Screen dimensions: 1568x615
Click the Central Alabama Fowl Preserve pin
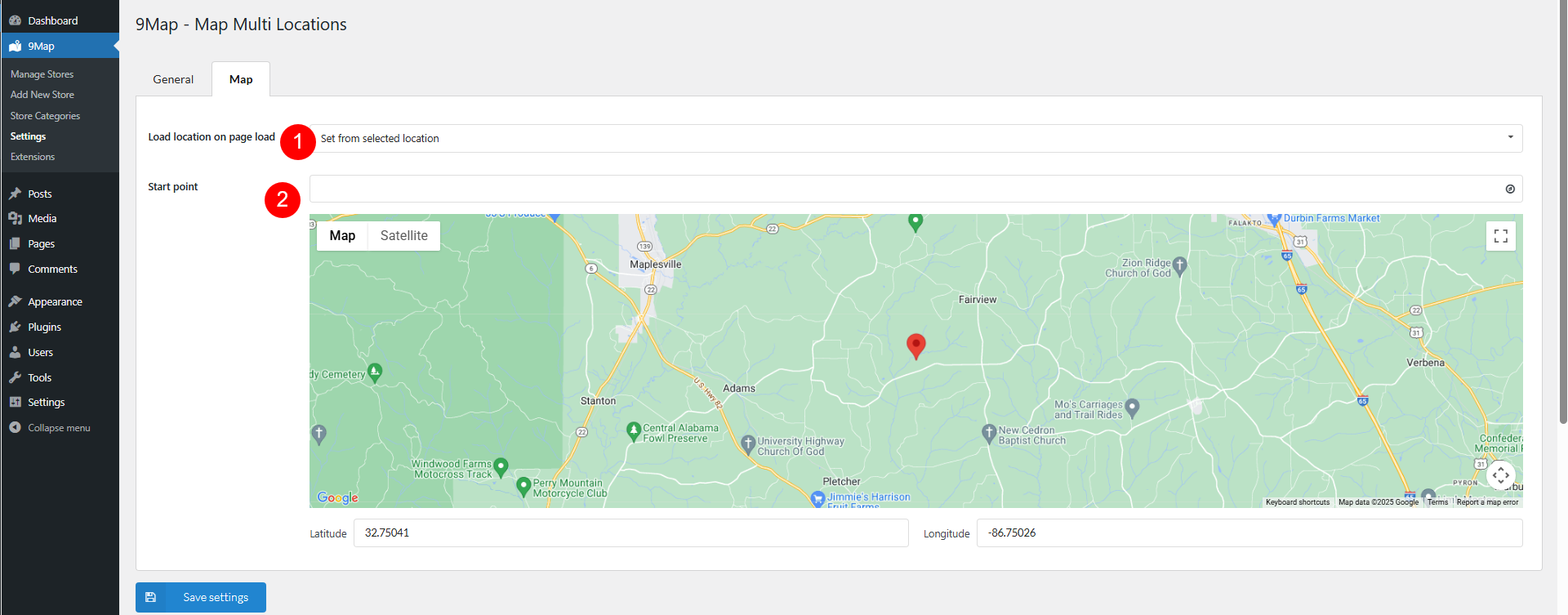pyautogui.click(x=633, y=432)
